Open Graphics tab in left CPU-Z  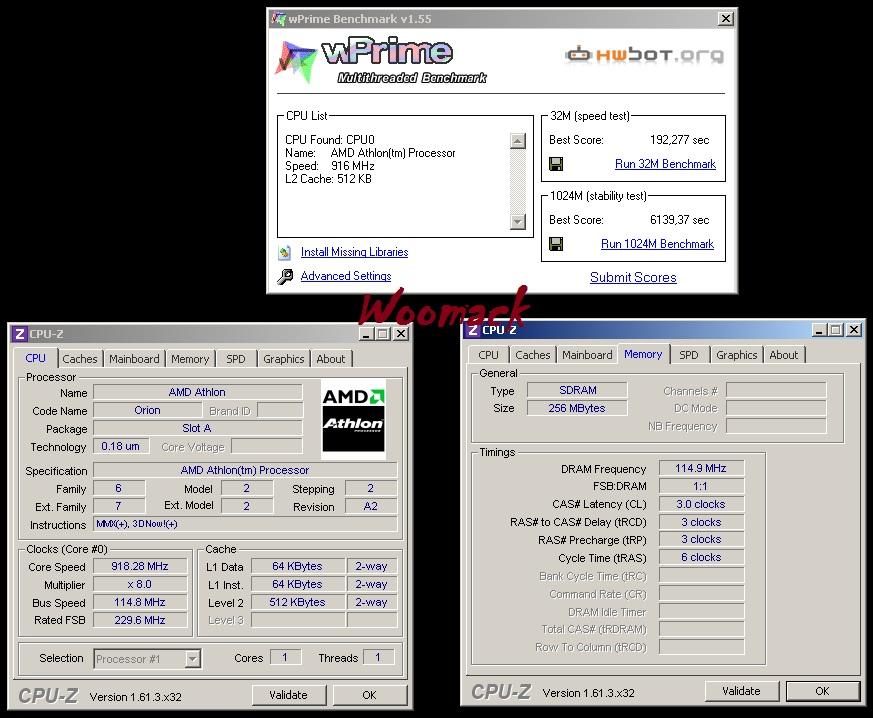pyautogui.click(x=283, y=359)
